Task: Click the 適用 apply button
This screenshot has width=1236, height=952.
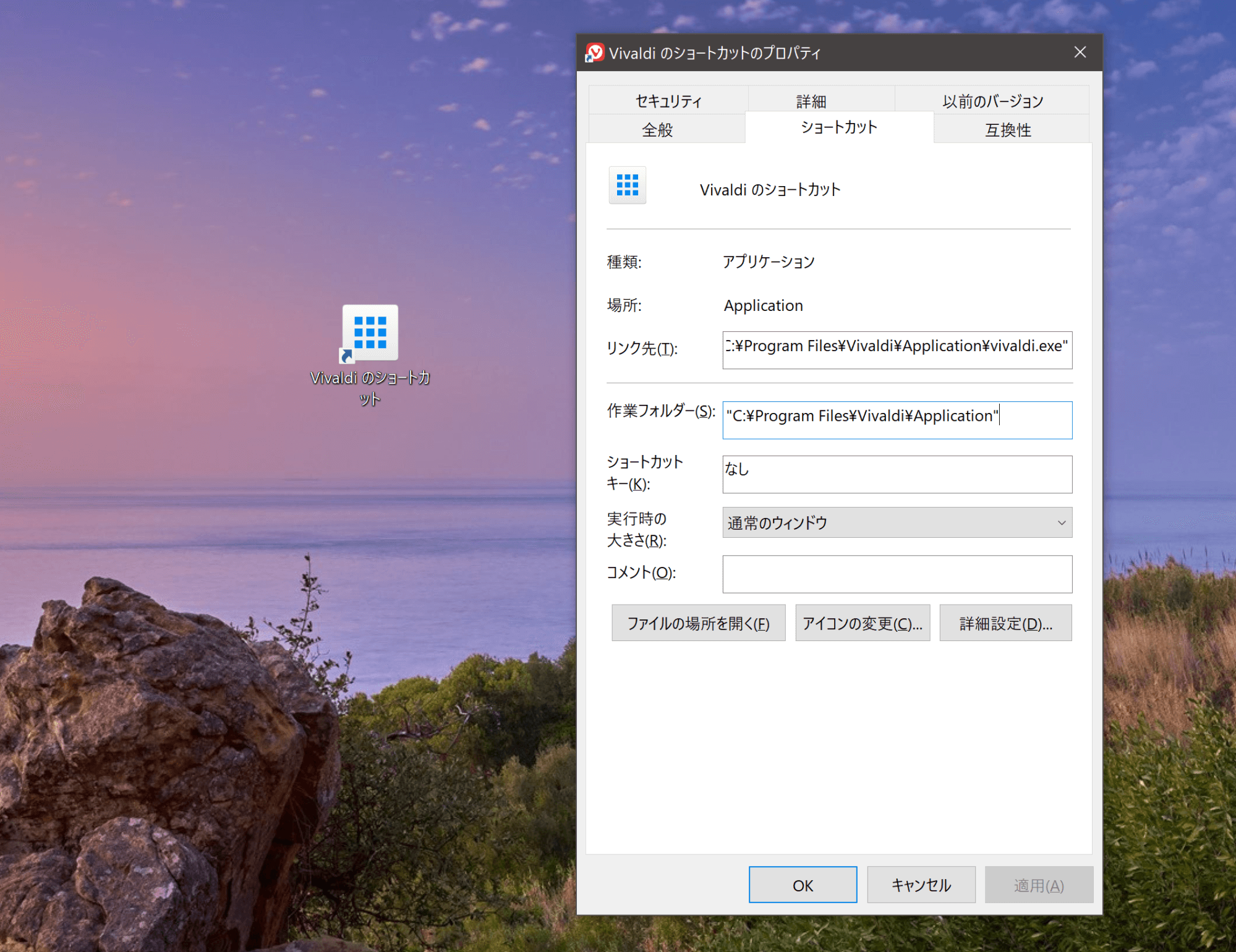Action: pyautogui.click(x=1039, y=885)
